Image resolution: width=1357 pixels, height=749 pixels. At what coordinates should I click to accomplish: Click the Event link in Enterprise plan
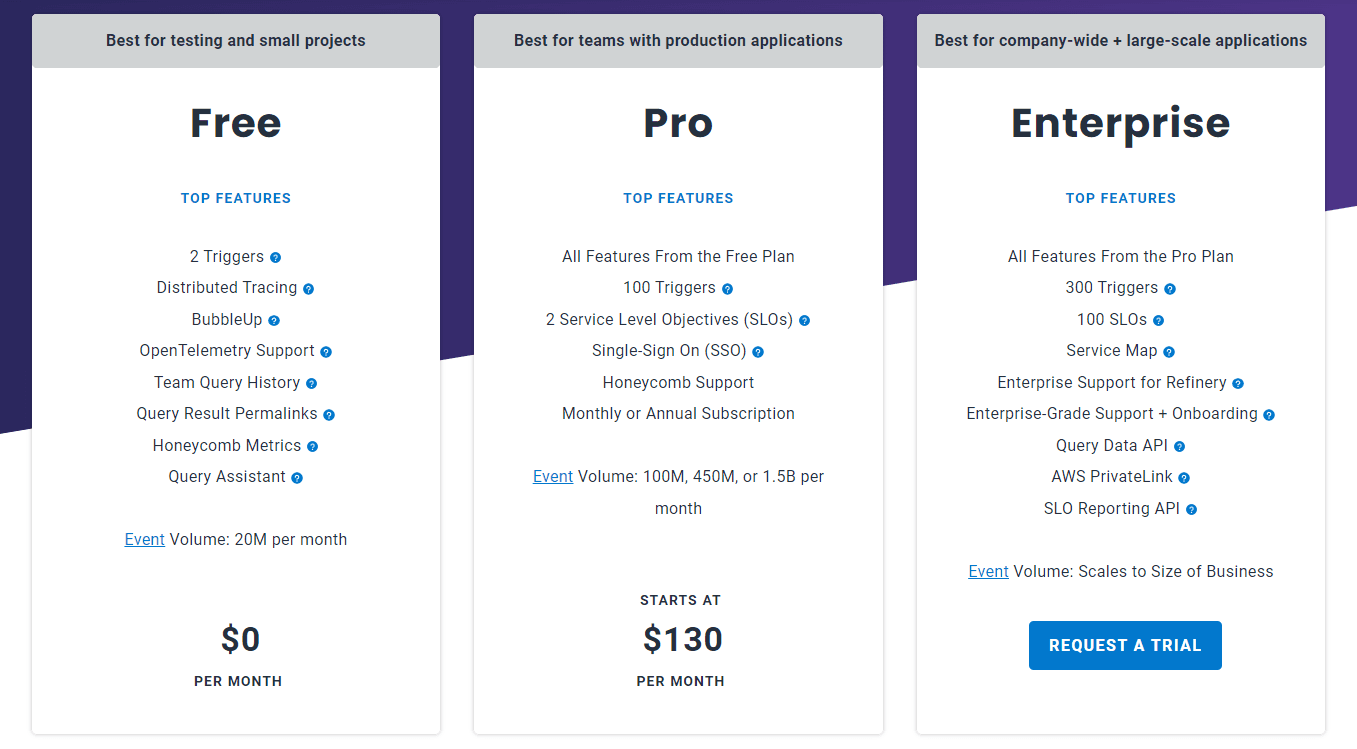click(x=988, y=572)
